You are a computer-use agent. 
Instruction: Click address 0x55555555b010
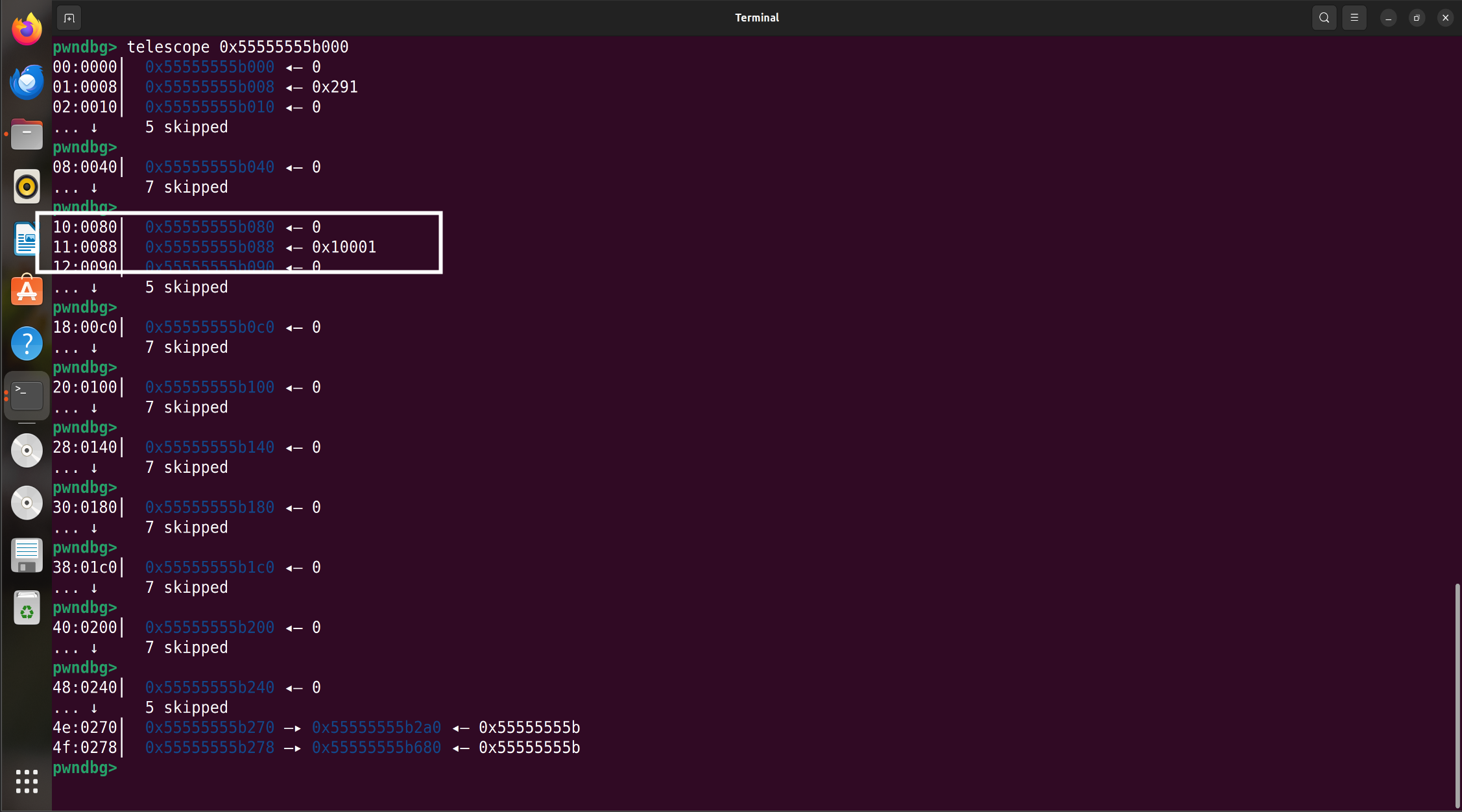(210, 107)
